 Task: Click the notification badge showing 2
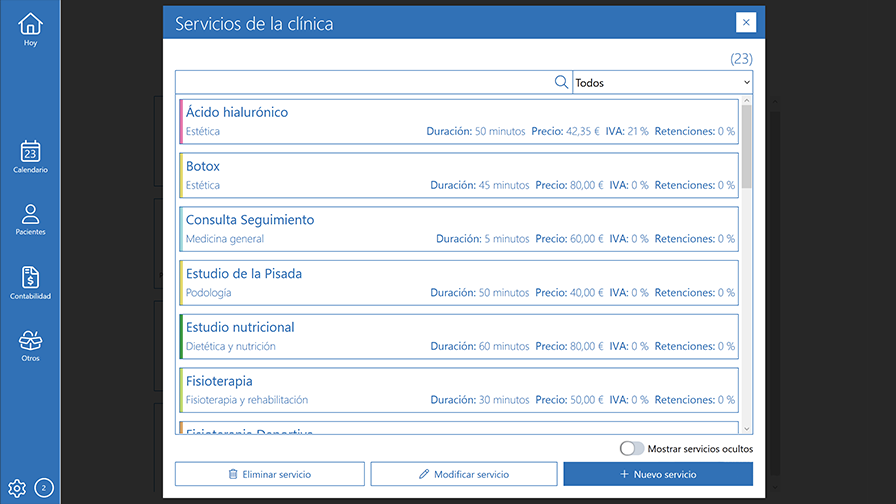(x=44, y=488)
